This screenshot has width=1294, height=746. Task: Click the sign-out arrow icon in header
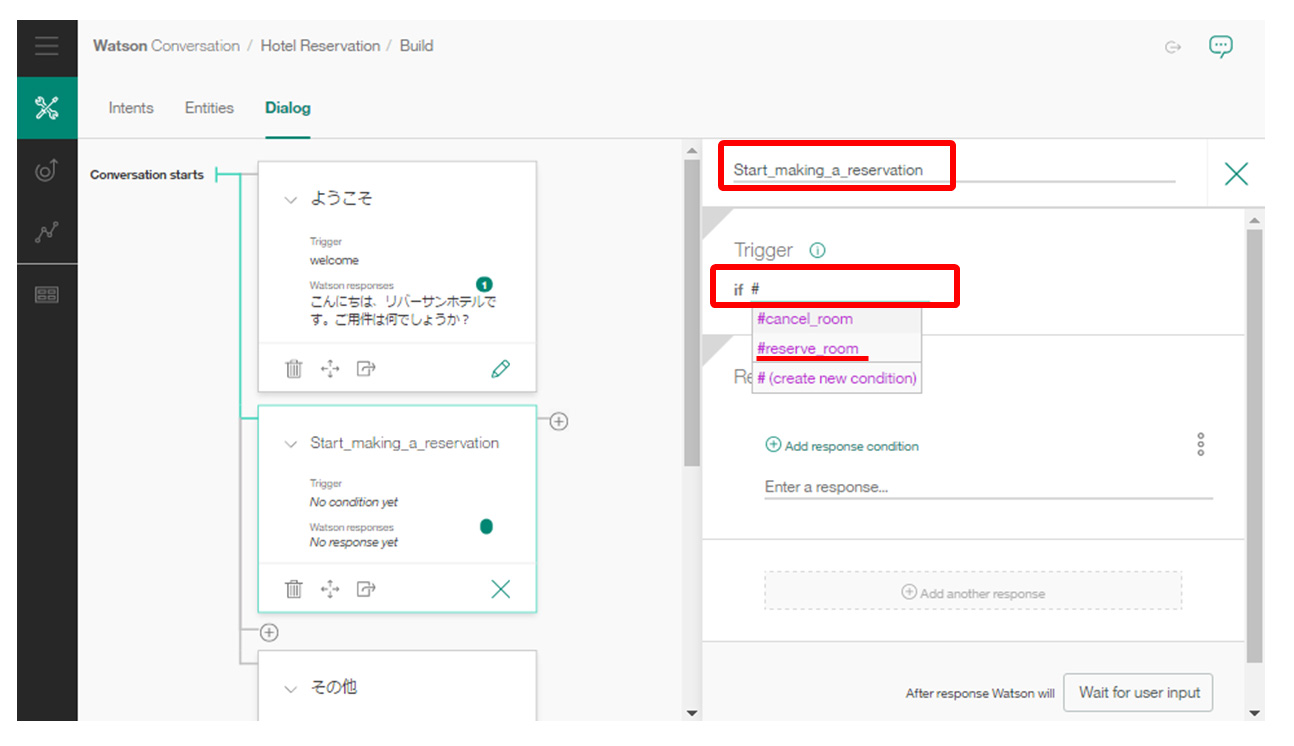1173,47
